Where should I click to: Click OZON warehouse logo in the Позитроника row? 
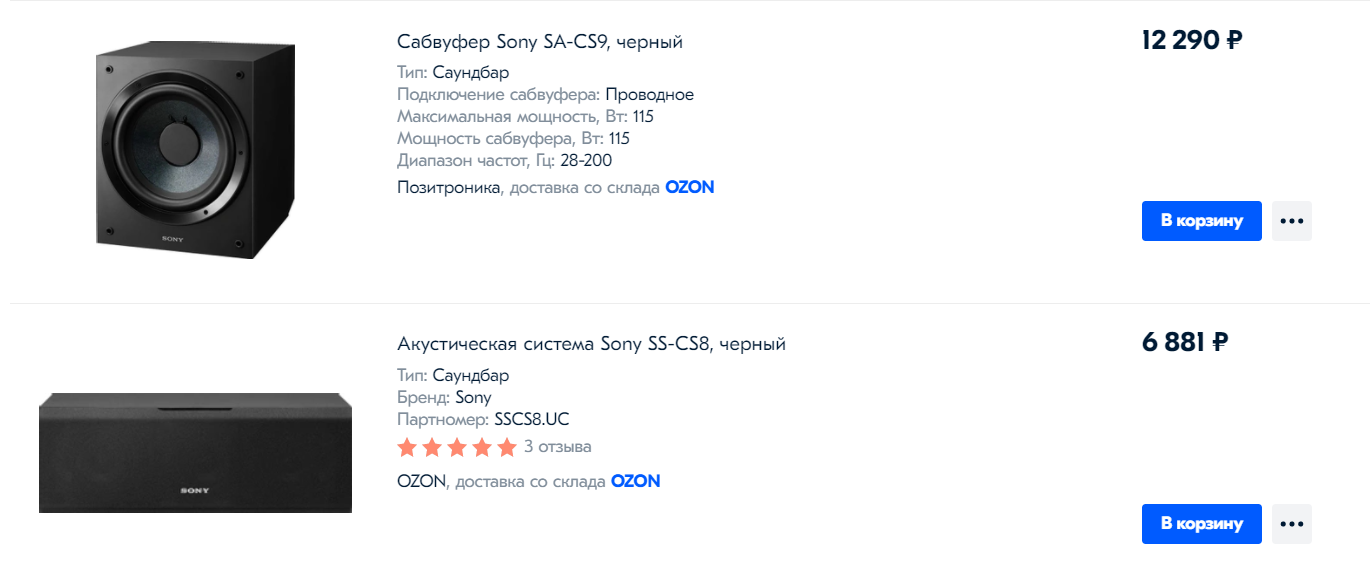click(689, 187)
